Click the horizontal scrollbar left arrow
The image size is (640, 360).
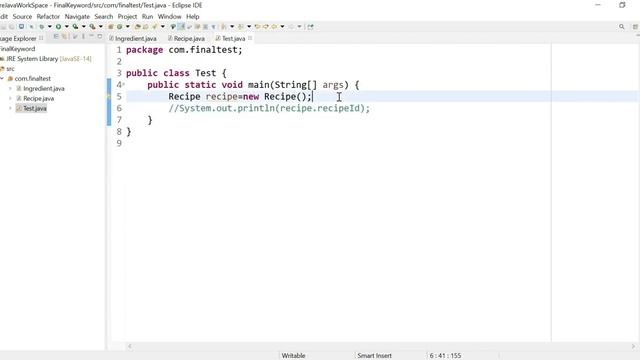pyautogui.click(x=130, y=347)
